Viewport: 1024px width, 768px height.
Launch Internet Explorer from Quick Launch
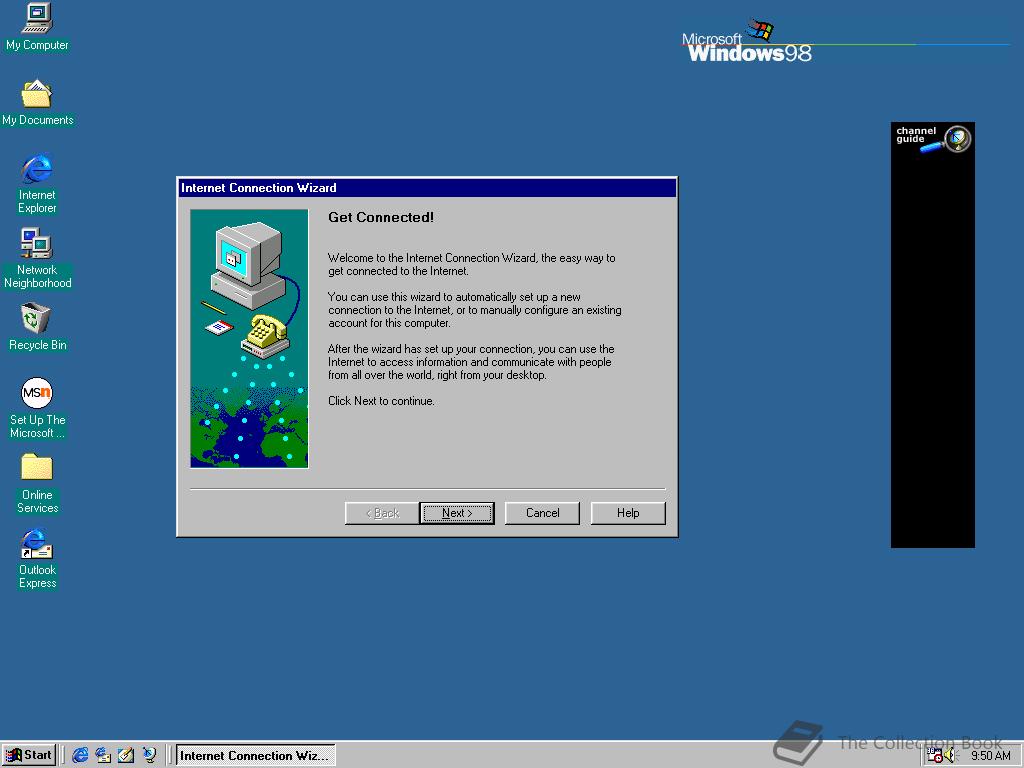pos(80,755)
